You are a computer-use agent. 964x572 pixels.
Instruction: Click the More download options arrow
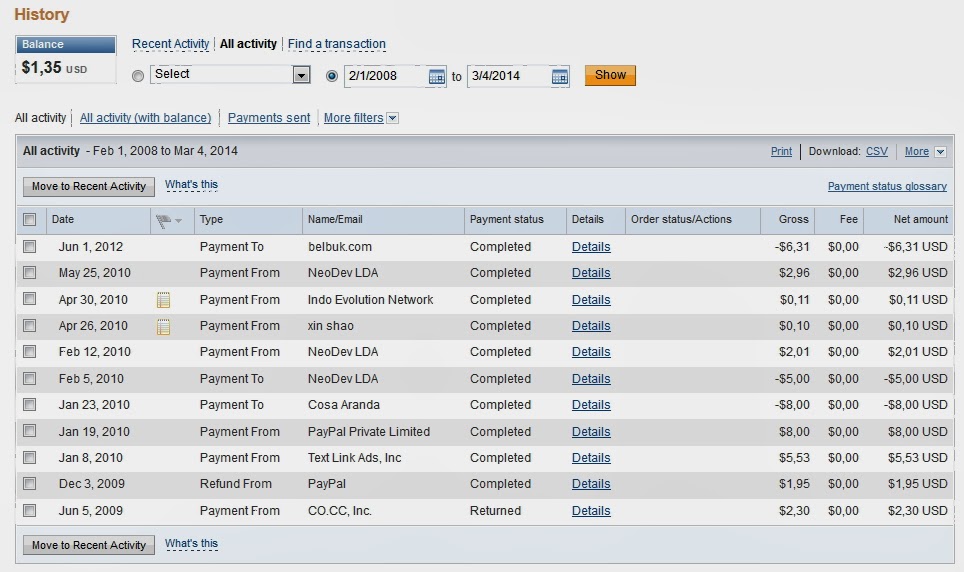pyautogui.click(x=940, y=152)
